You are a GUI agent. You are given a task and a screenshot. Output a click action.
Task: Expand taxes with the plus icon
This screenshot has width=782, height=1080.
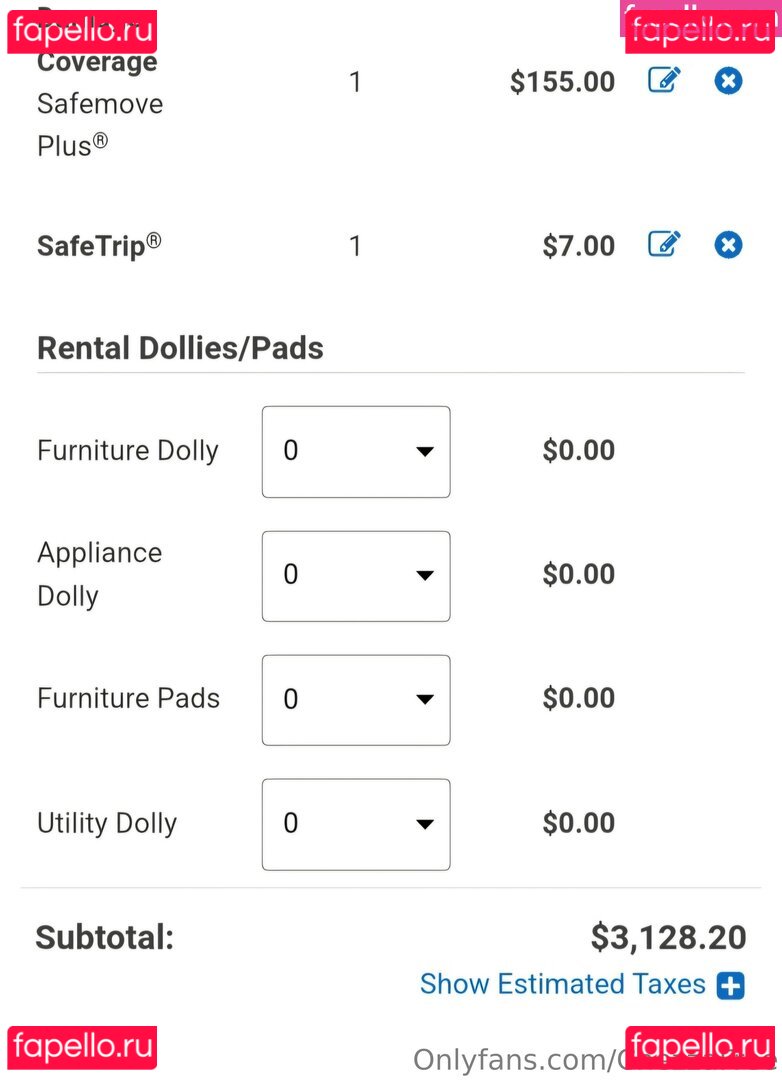[730, 986]
